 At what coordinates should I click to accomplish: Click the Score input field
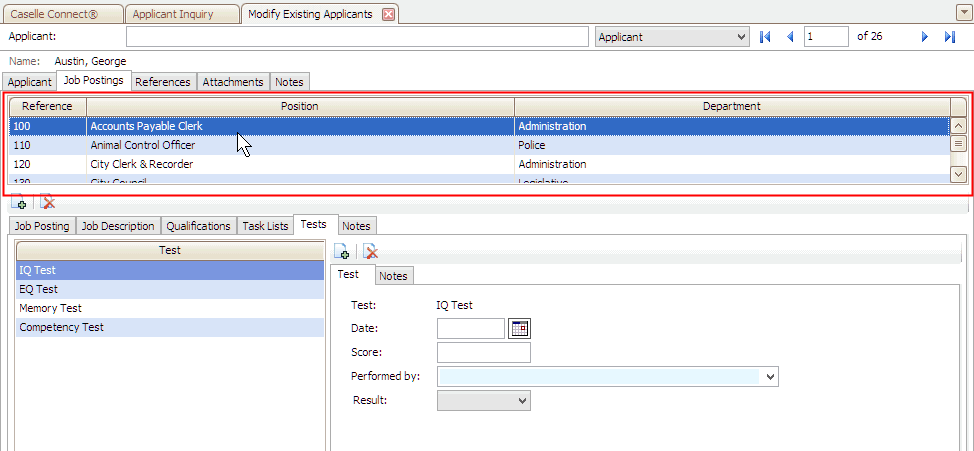[x=484, y=353]
